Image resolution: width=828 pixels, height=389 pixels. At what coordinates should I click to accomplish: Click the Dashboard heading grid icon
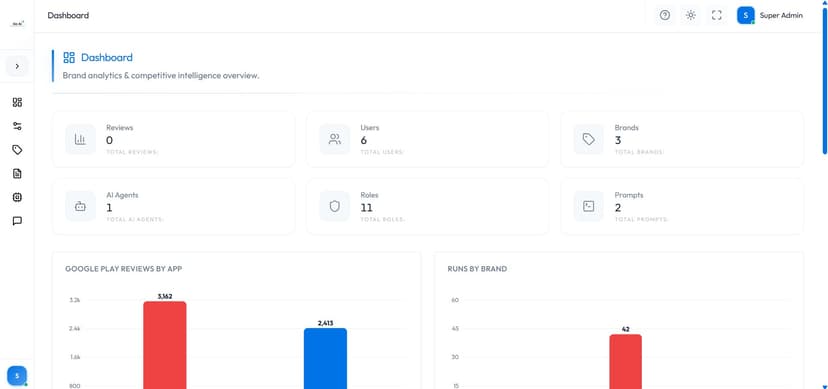[x=69, y=58]
